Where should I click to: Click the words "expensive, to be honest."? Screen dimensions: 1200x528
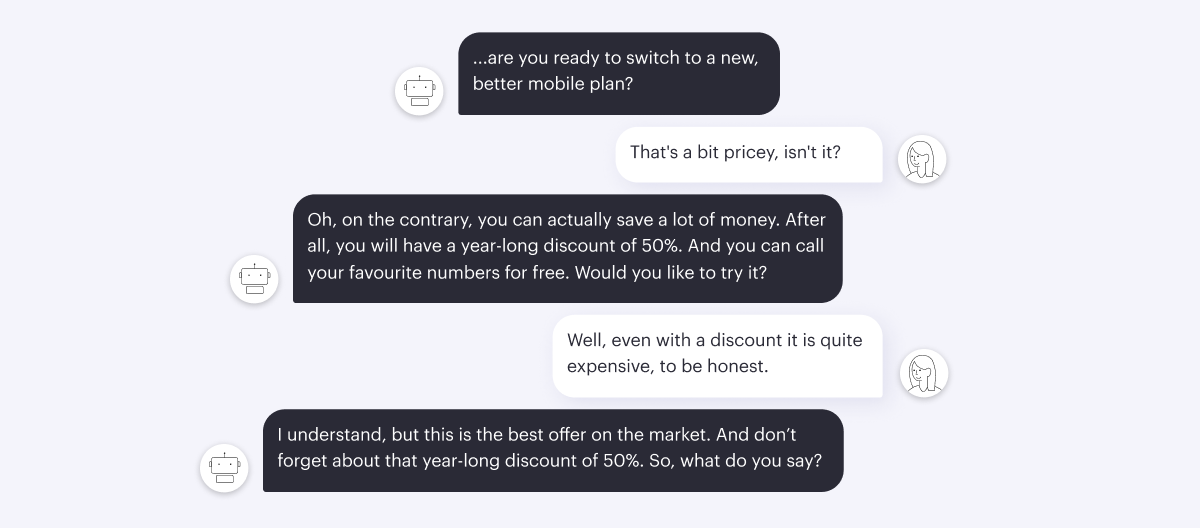667,366
